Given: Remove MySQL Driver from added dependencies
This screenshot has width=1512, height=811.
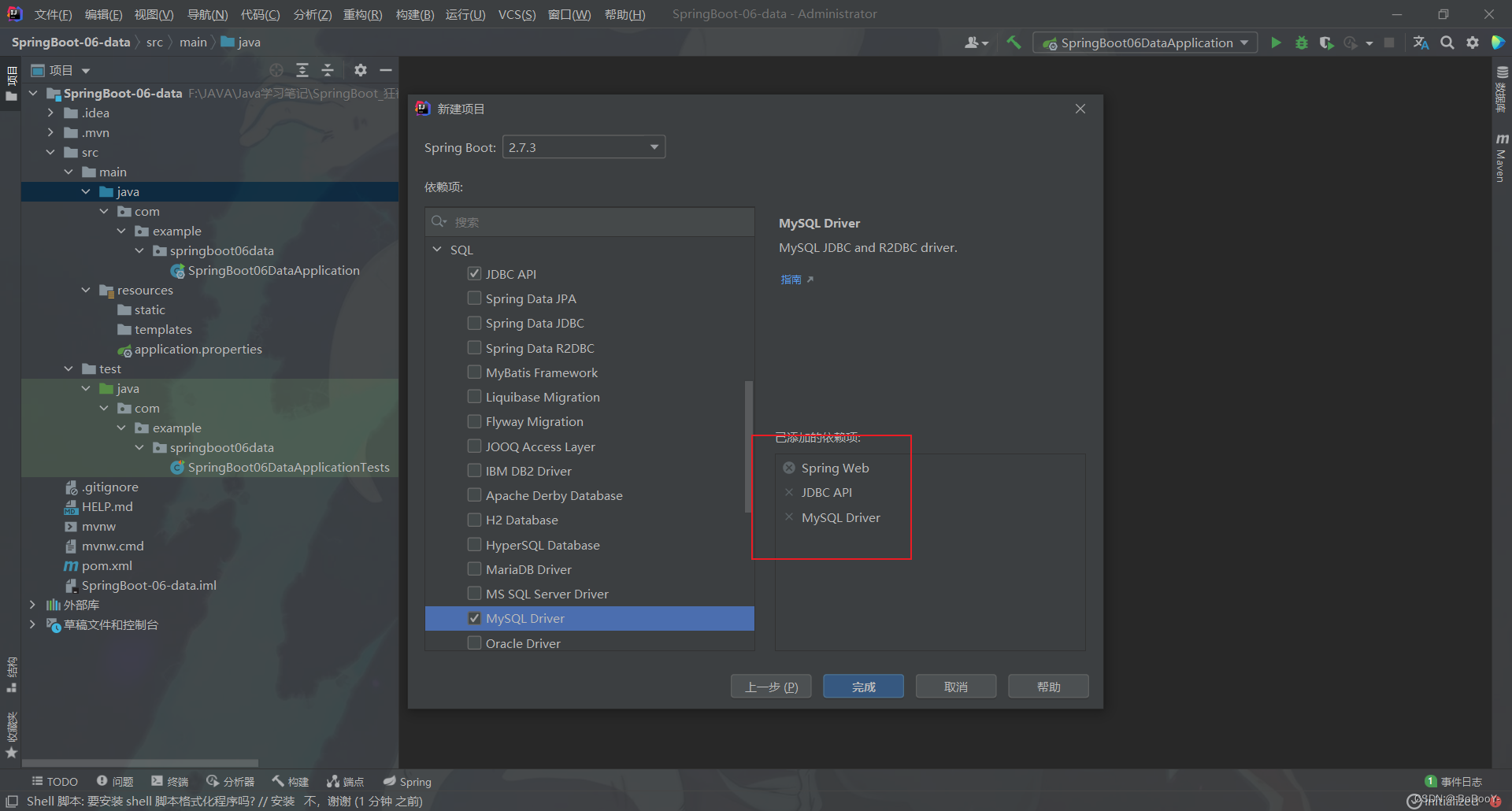Looking at the screenshot, I should tap(789, 517).
